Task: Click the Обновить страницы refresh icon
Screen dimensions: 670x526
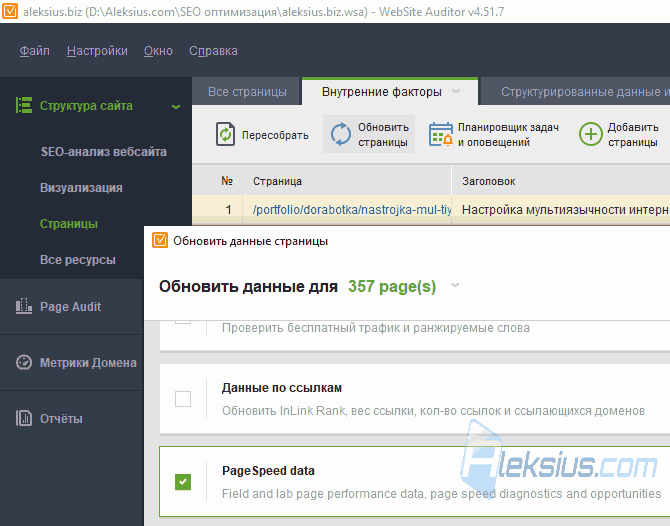Action: [341, 134]
